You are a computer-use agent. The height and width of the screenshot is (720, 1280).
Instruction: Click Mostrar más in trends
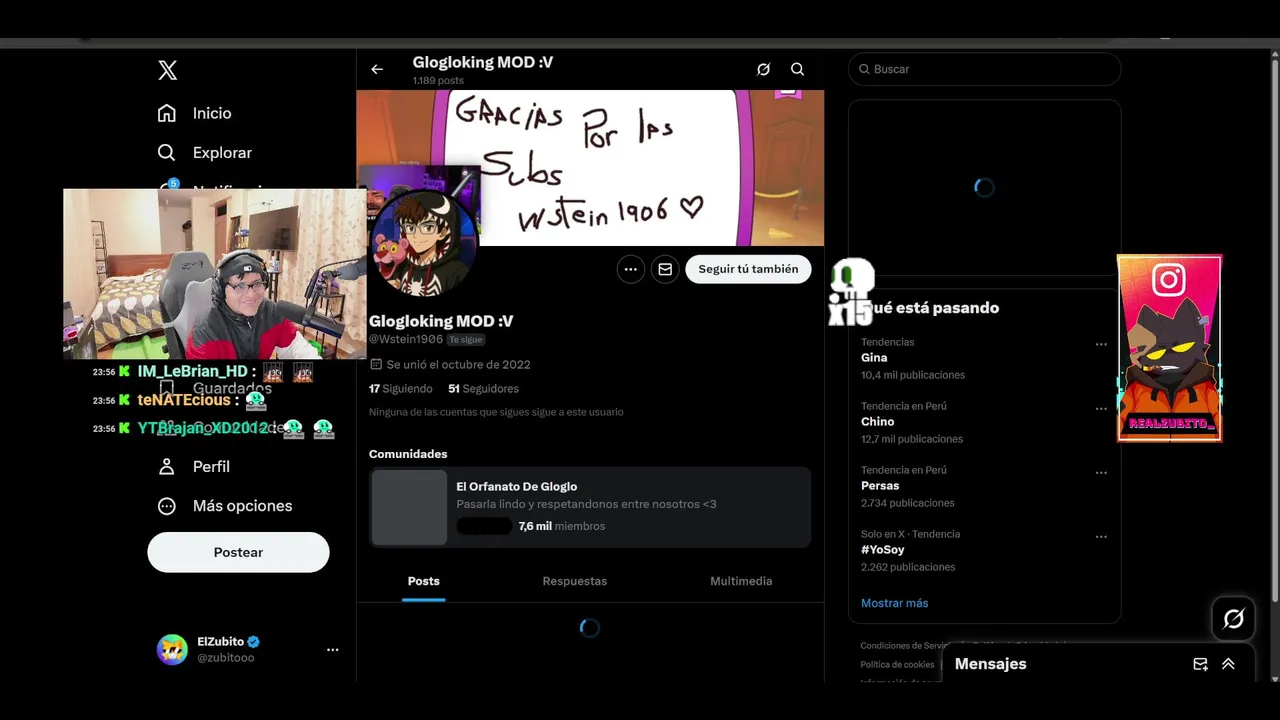pos(894,603)
